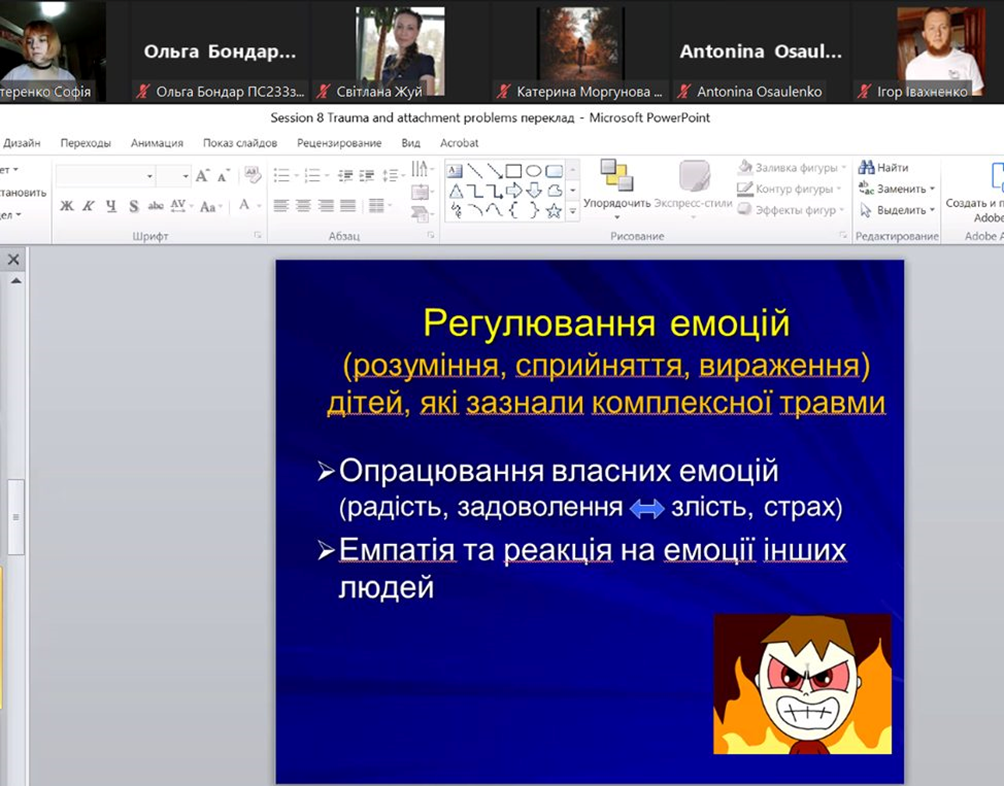1004x786 pixels.
Task: Click the center text alignment icon
Action: coord(303,206)
